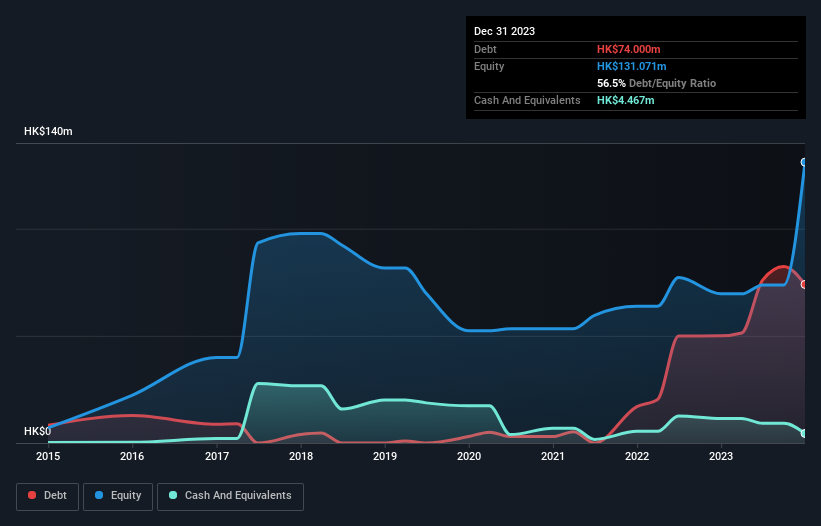Image resolution: width=821 pixels, height=526 pixels.
Task: Click the Equity label in tooltip
Action: pyautogui.click(x=489, y=66)
